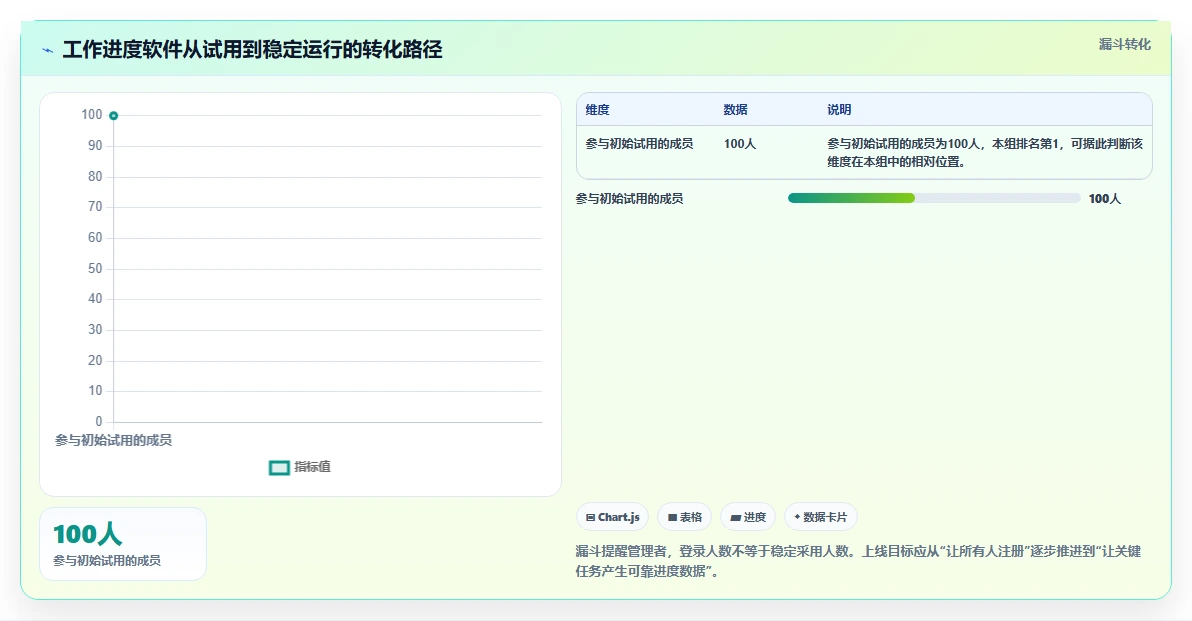1192x621 pixels.
Task: Toggle the 指标值 legend item
Action: [300, 467]
